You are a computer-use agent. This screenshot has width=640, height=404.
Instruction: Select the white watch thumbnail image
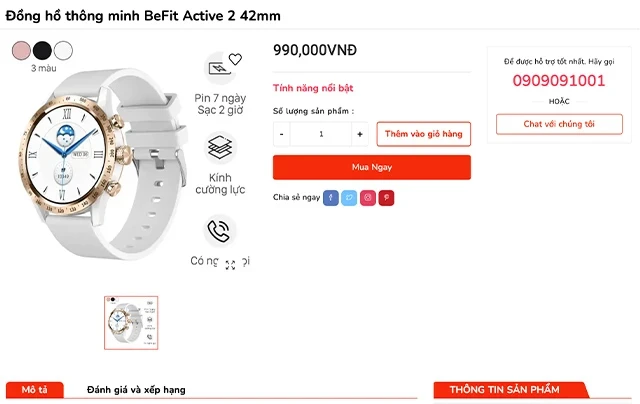(131, 322)
